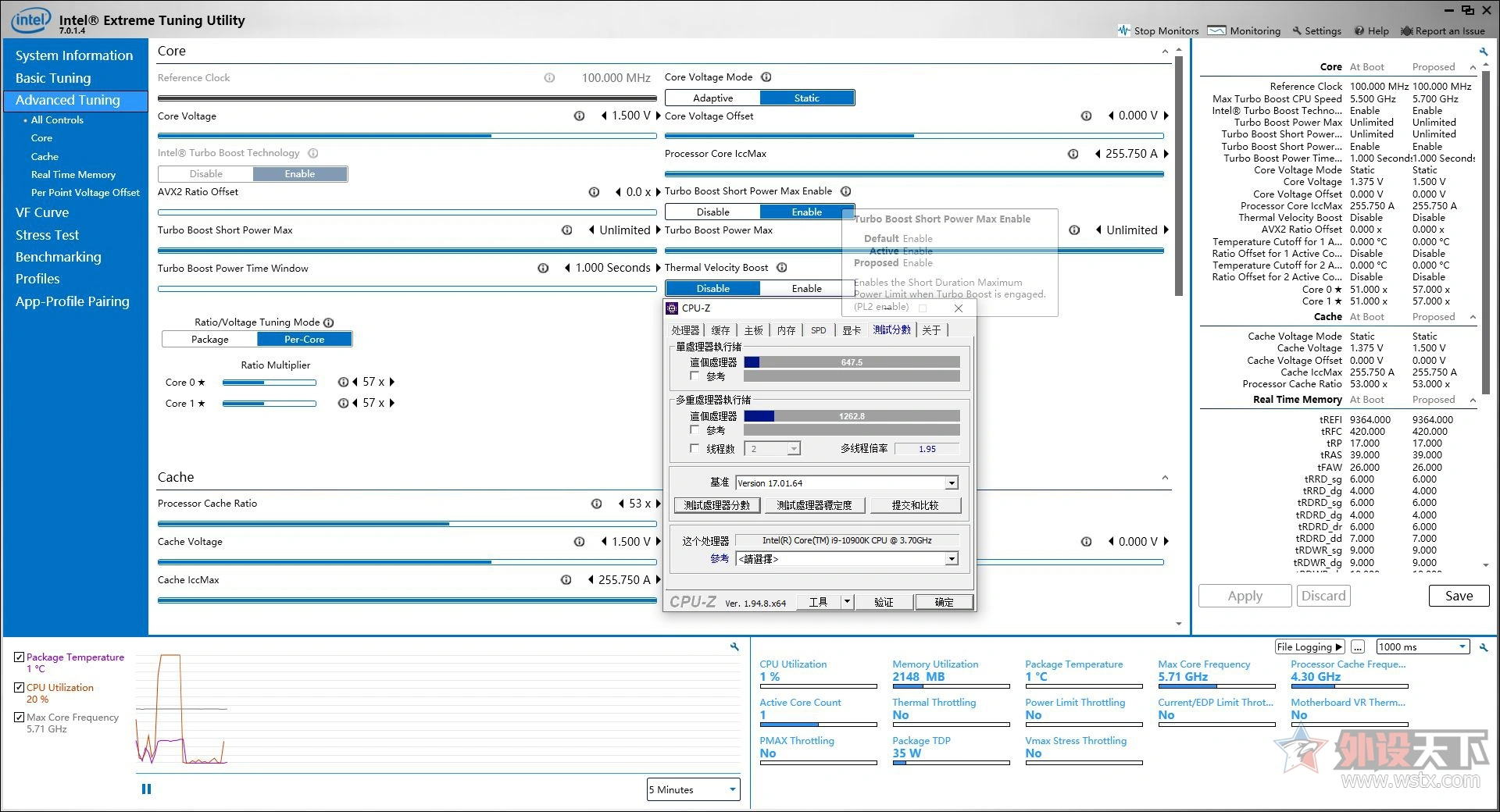Open CPU-Z tools dropdown arrow
The image size is (1500, 812).
click(847, 602)
